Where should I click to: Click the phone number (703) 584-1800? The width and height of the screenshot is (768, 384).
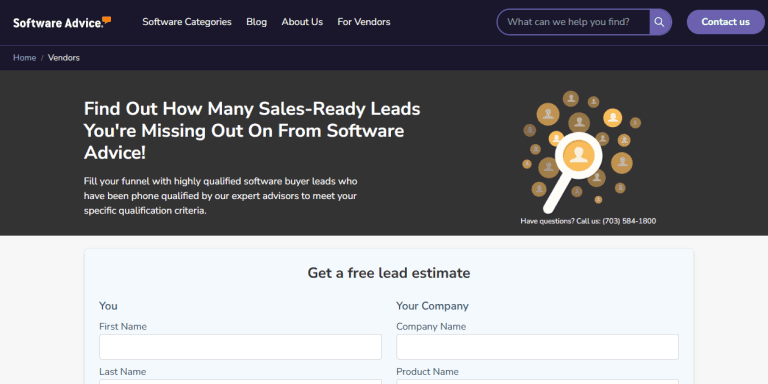[x=629, y=221]
